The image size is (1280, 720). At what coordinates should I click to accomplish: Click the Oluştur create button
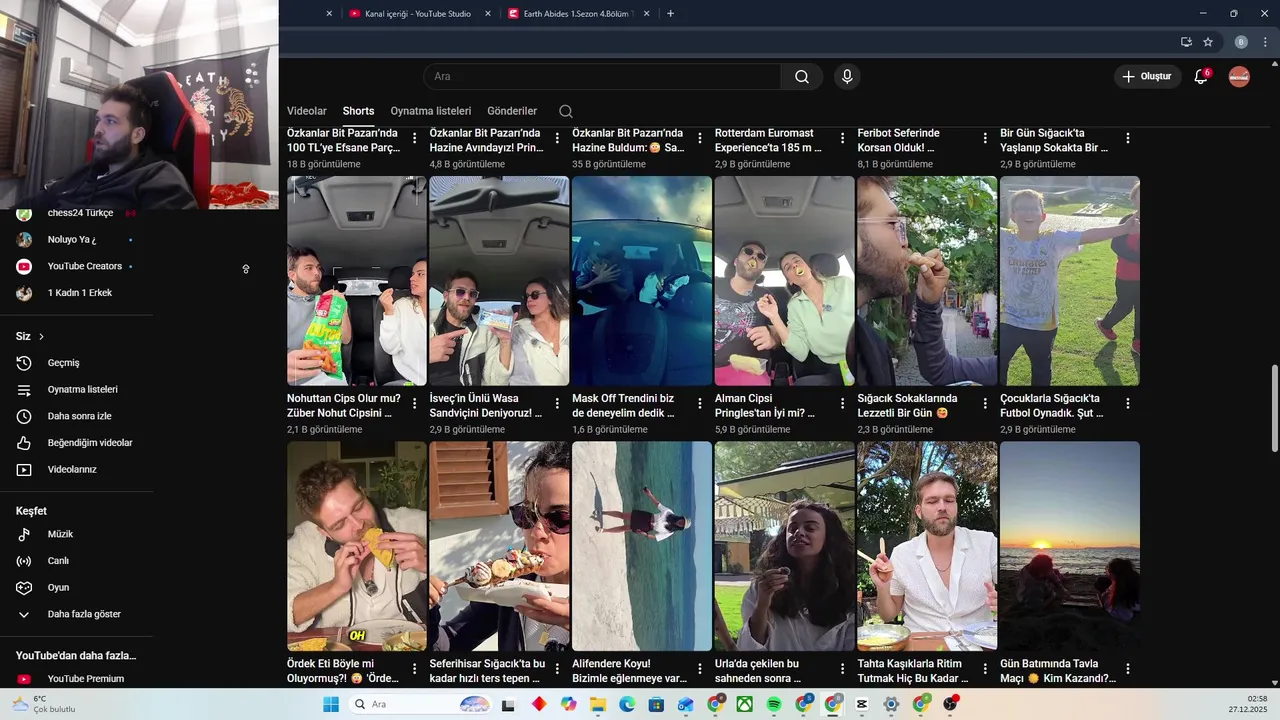(1147, 76)
